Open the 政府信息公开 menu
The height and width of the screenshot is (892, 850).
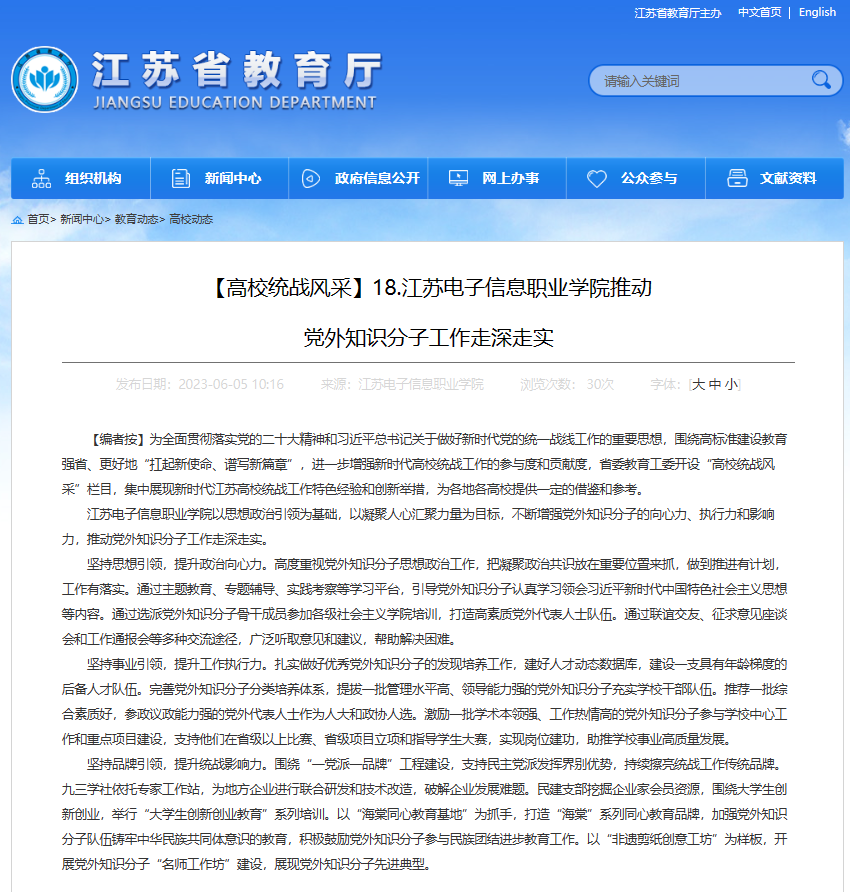pyautogui.click(x=358, y=179)
